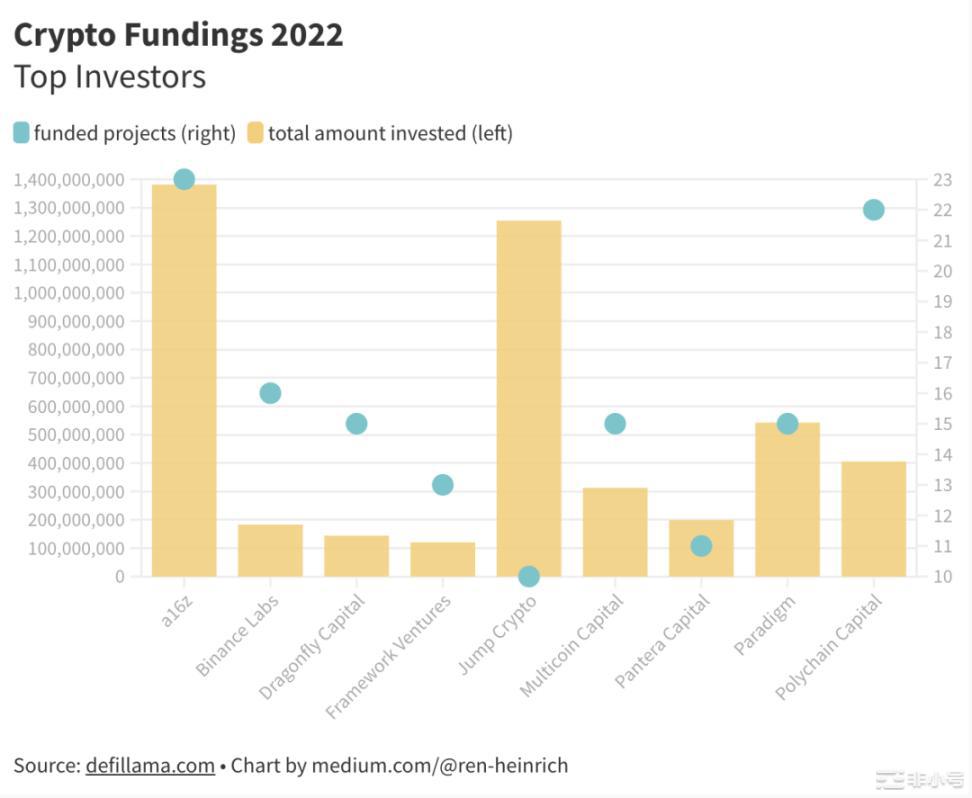Image resolution: width=972 pixels, height=798 pixels.
Task: Select the Polychain Capital yellow bar
Action: [x=874, y=519]
